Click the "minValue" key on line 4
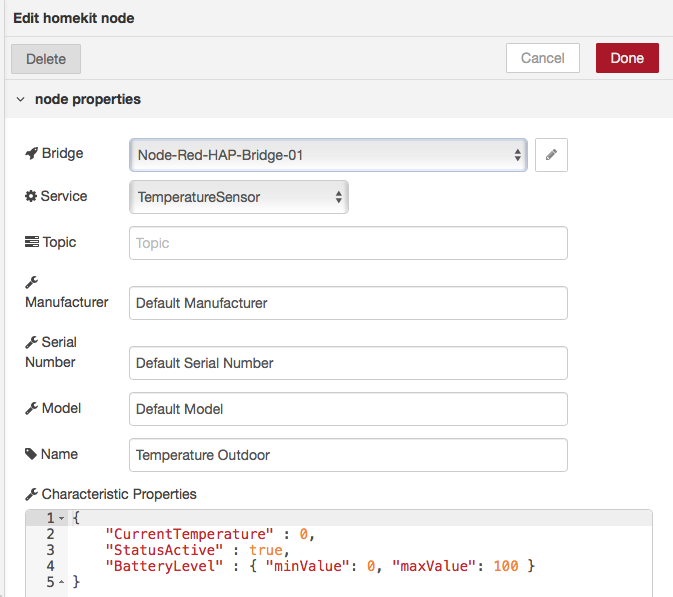Image resolution: width=673 pixels, height=597 pixels. 308,566
